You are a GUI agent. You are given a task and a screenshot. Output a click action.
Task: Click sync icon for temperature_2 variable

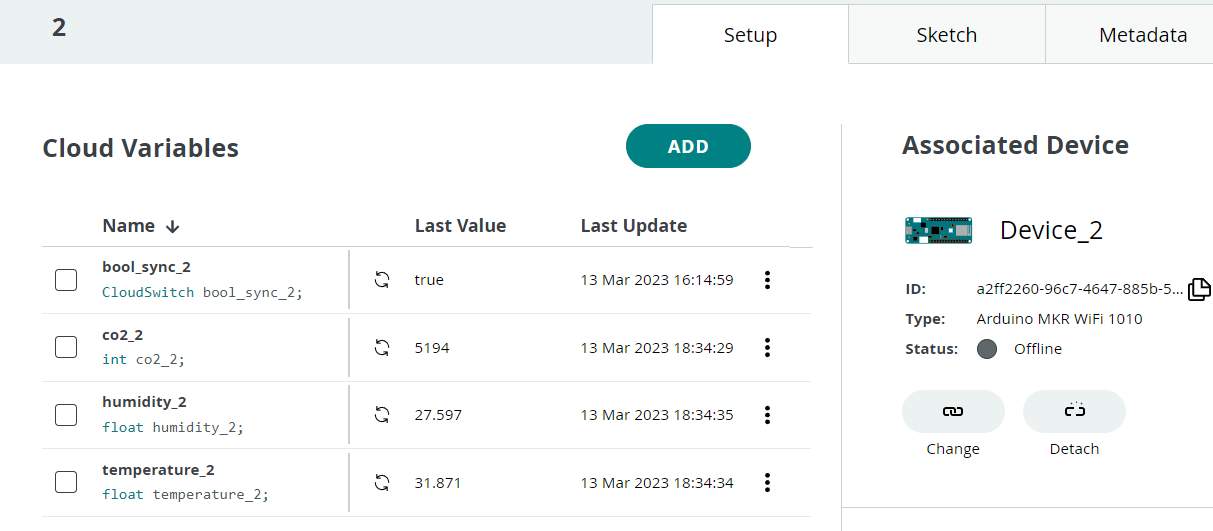pyautogui.click(x=381, y=483)
